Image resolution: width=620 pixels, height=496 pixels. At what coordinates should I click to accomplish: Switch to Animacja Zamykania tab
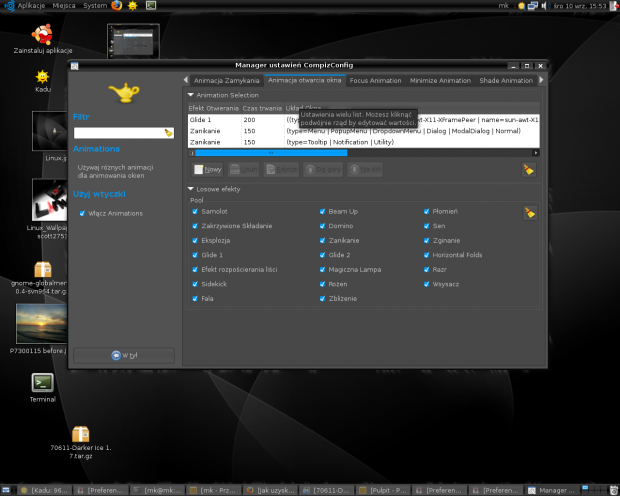226,80
